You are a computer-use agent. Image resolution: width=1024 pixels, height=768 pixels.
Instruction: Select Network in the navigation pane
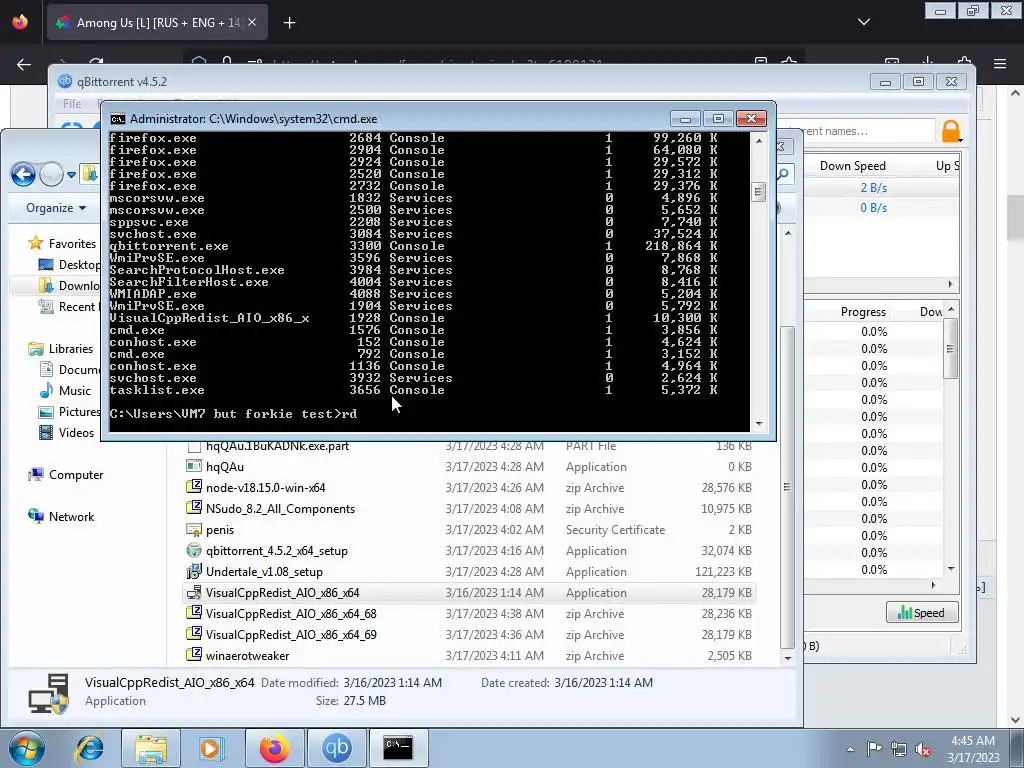click(x=61, y=517)
